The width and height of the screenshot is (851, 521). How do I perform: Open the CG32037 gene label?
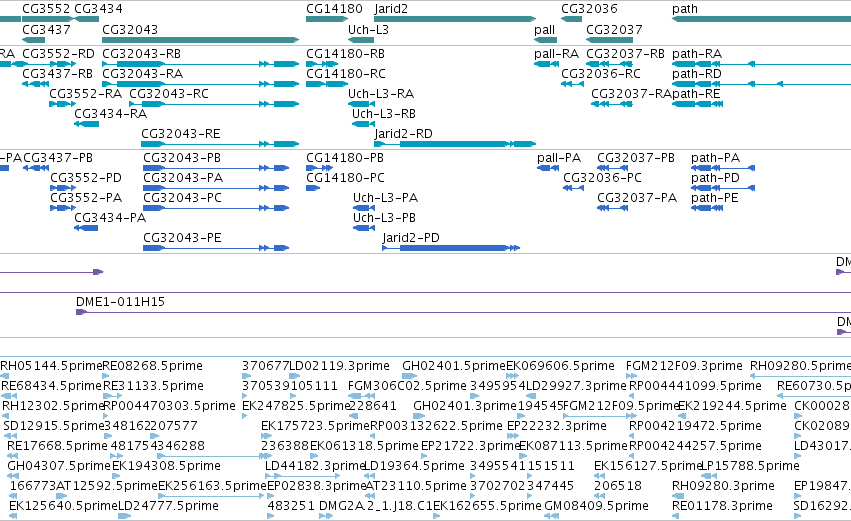[x=614, y=30]
